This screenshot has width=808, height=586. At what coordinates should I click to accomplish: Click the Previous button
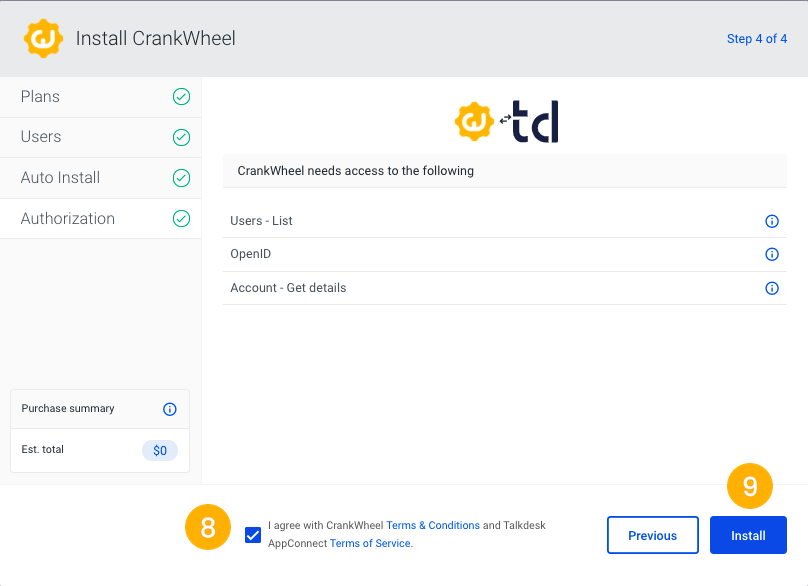[x=652, y=535]
